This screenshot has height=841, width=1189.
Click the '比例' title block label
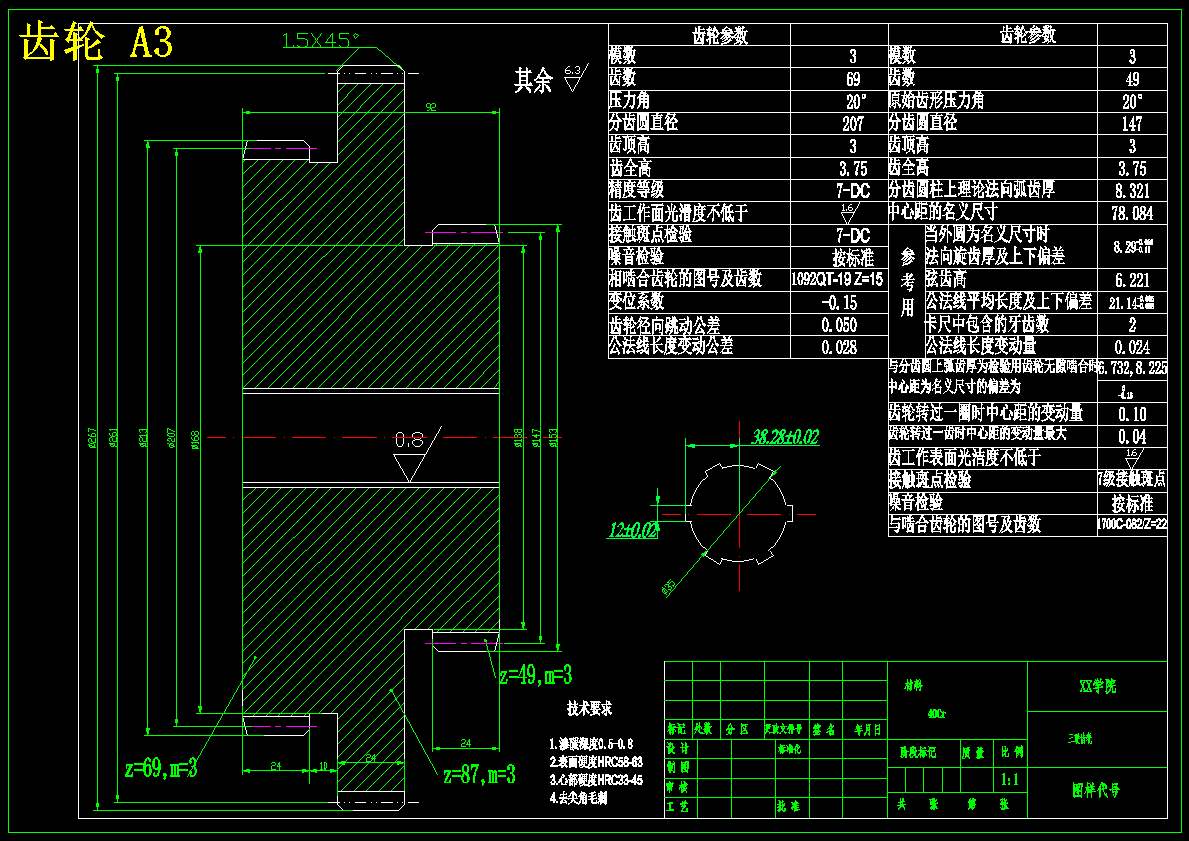click(x=1012, y=752)
